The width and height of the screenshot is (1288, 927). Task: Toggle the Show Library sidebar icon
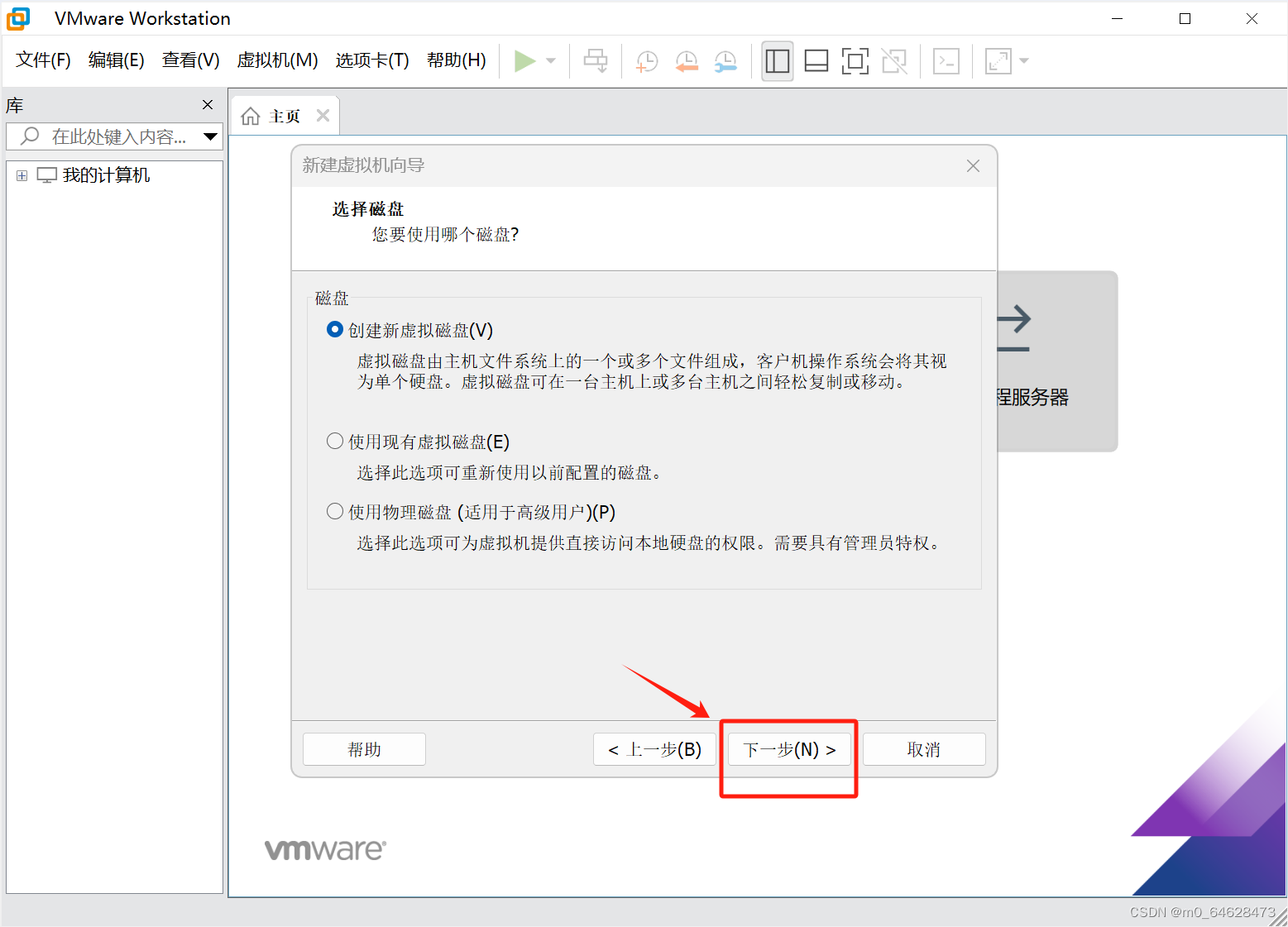778,60
